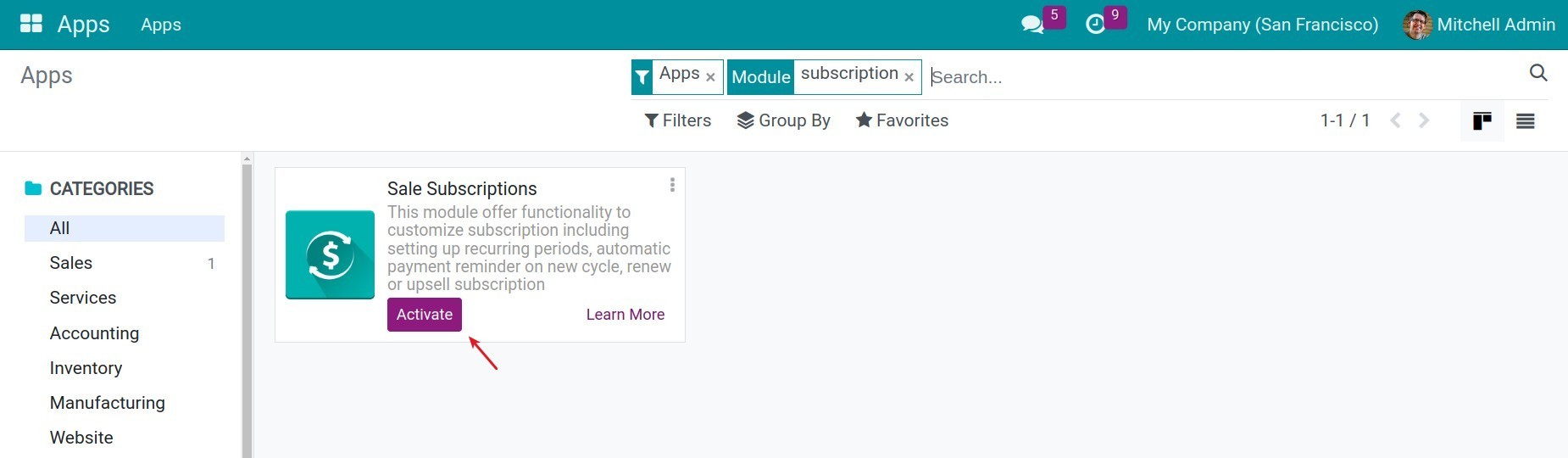Click the Sale Subscriptions module icon

330,254
